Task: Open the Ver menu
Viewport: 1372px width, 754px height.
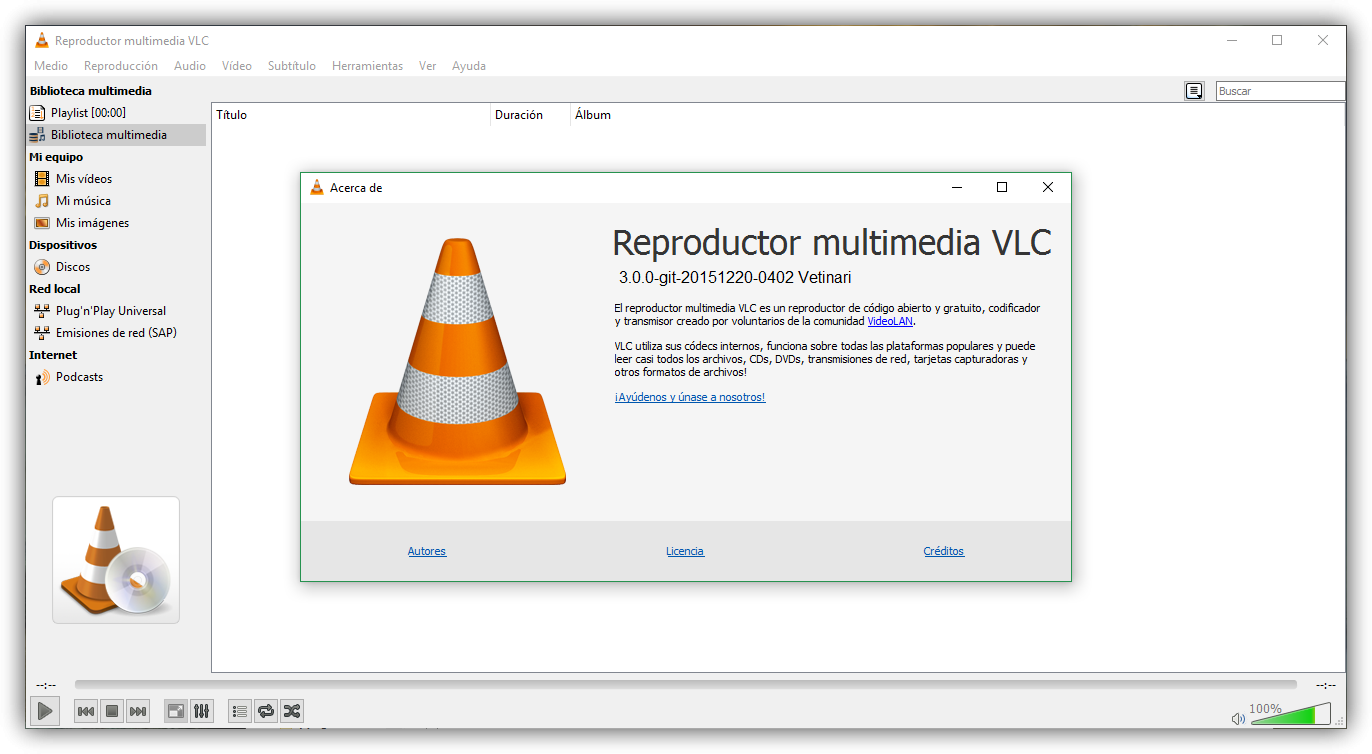Action: [x=428, y=66]
